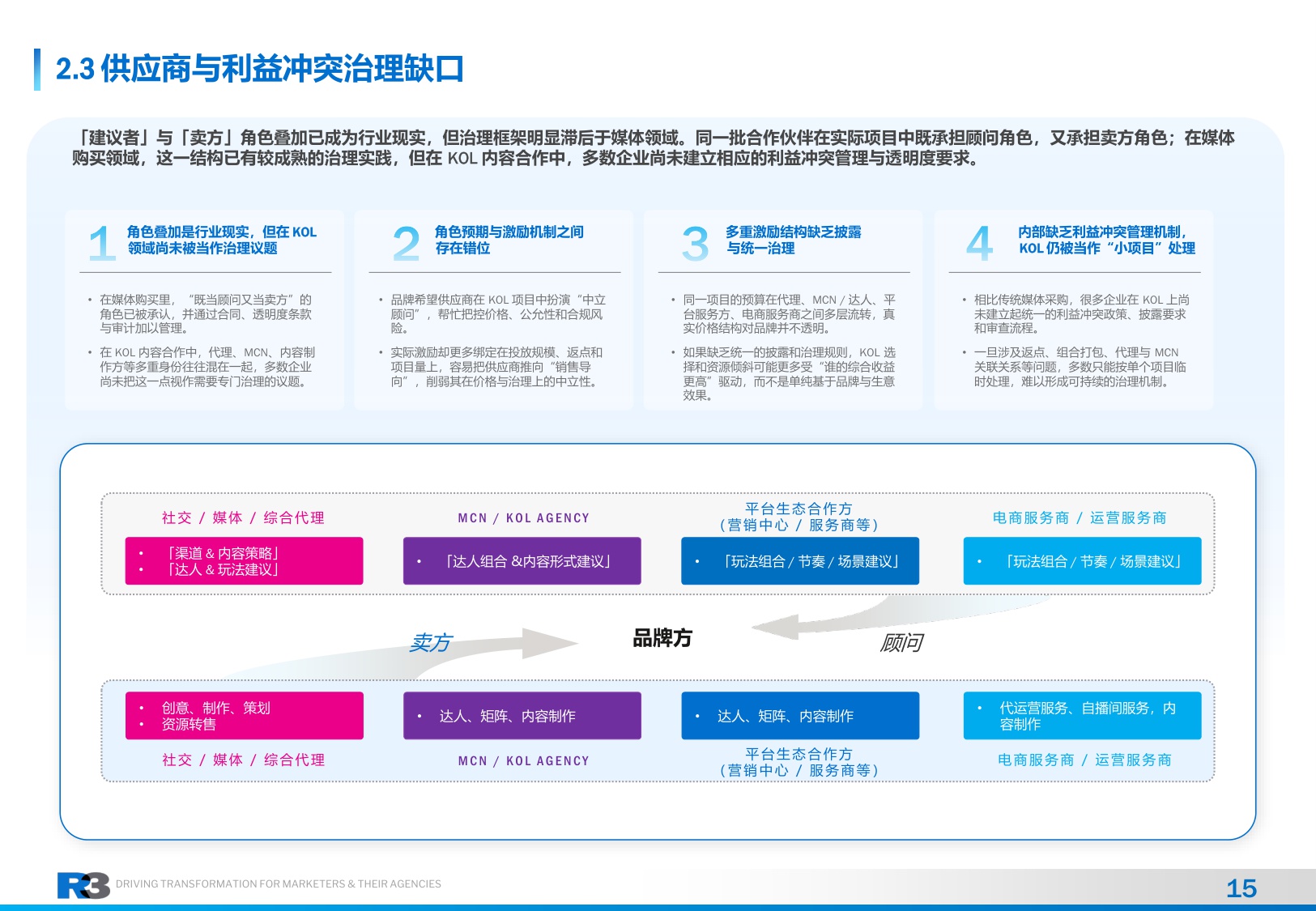The image size is (1316, 911).
Task: Click the pink 创意、制作、策划 box
Action: (x=245, y=715)
